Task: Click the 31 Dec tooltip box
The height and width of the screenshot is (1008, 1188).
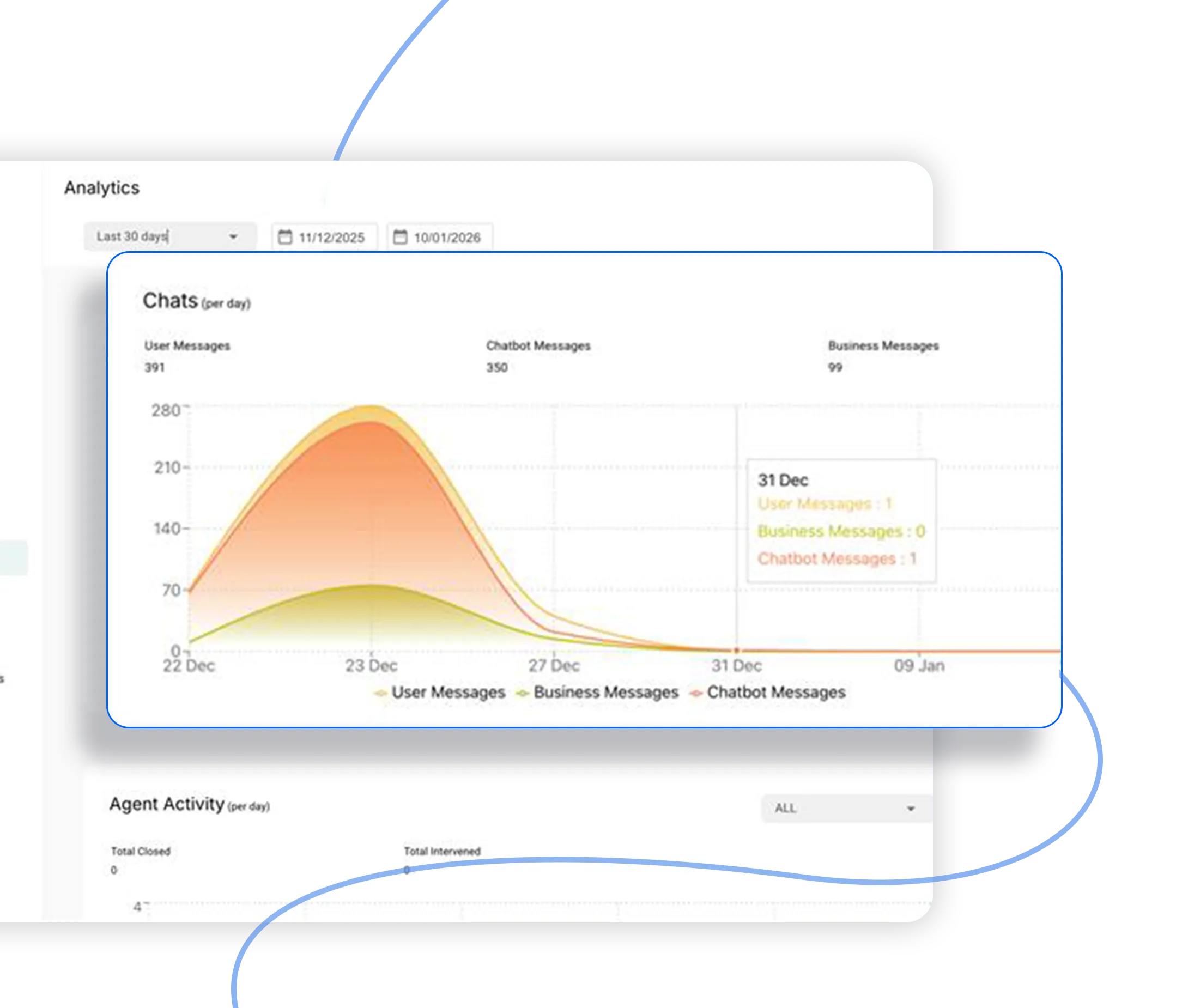Action: click(x=841, y=519)
